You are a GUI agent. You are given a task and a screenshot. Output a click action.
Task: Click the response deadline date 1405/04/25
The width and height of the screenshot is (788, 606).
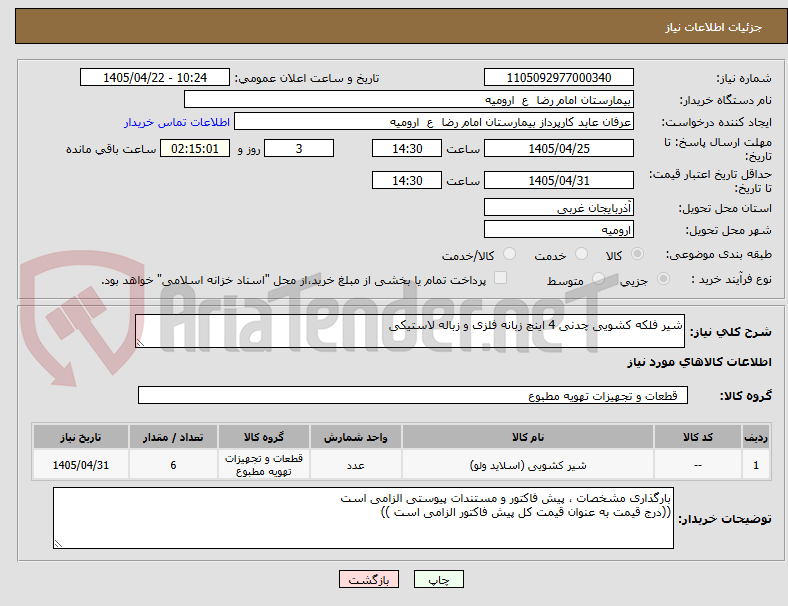pyautogui.click(x=558, y=148)
